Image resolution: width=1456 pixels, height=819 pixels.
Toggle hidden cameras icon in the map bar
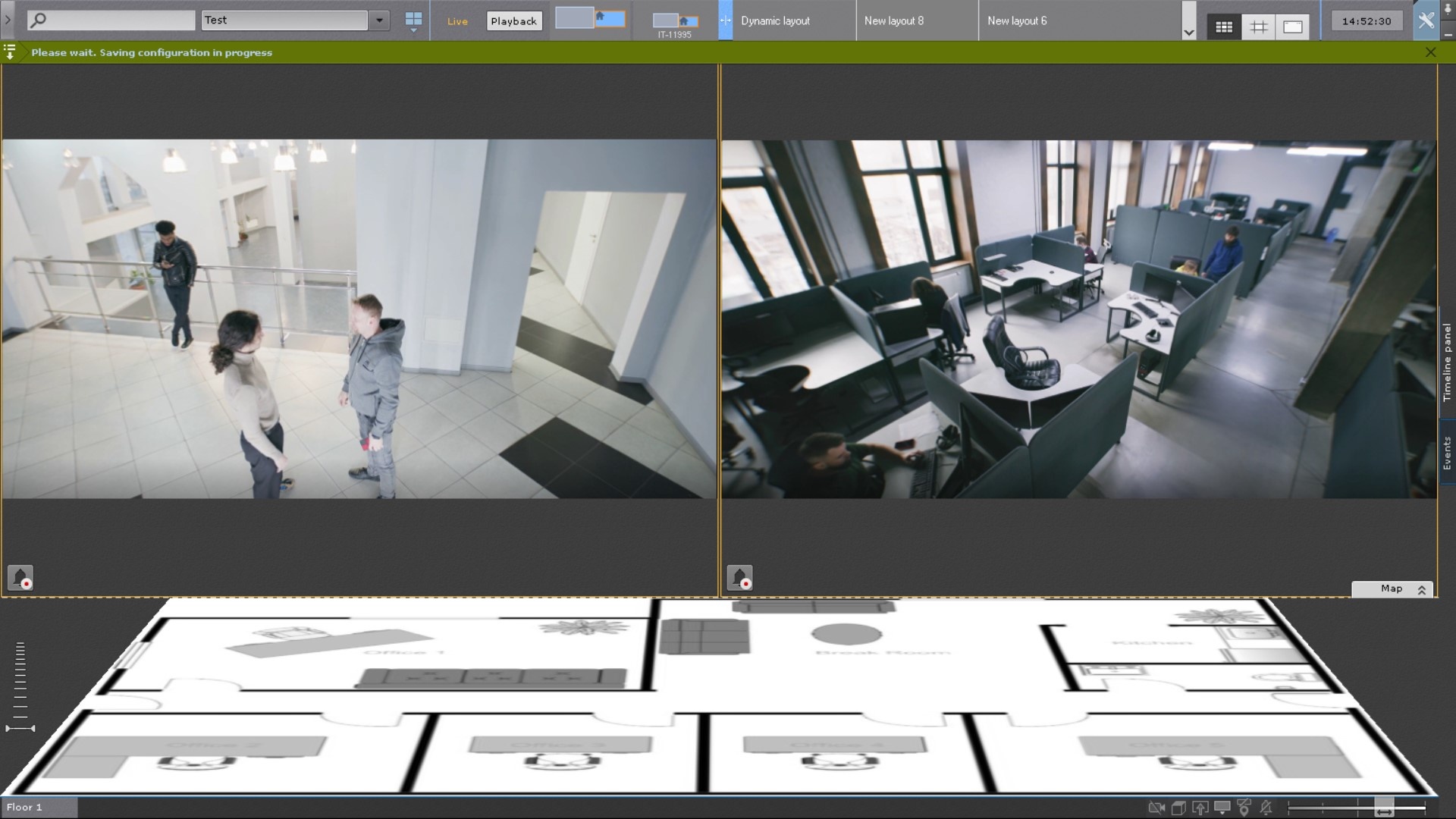coord(1156,808)
